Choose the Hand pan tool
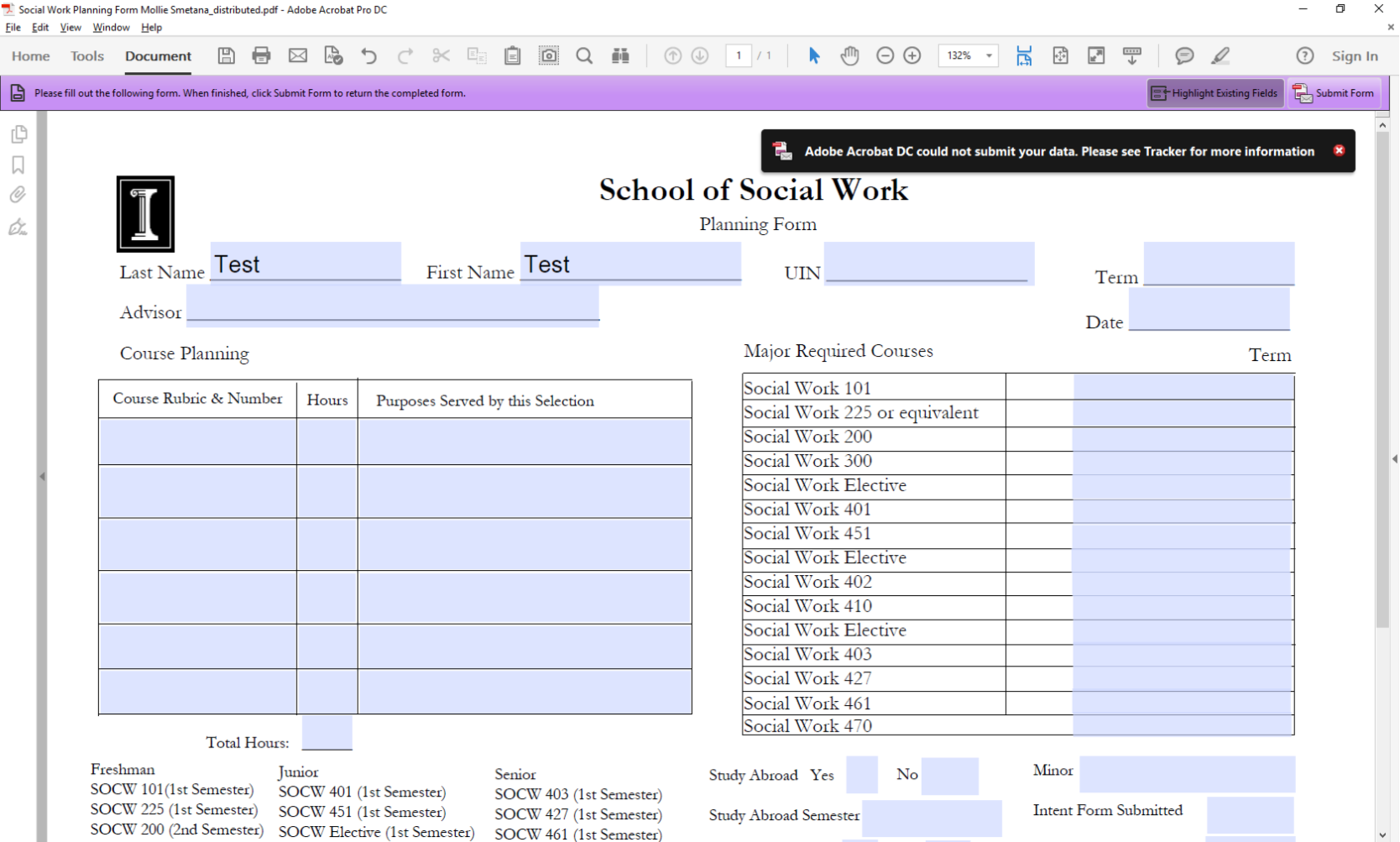Image resolution: width=1400 pixels, height=842 pixels. point(850,56)
